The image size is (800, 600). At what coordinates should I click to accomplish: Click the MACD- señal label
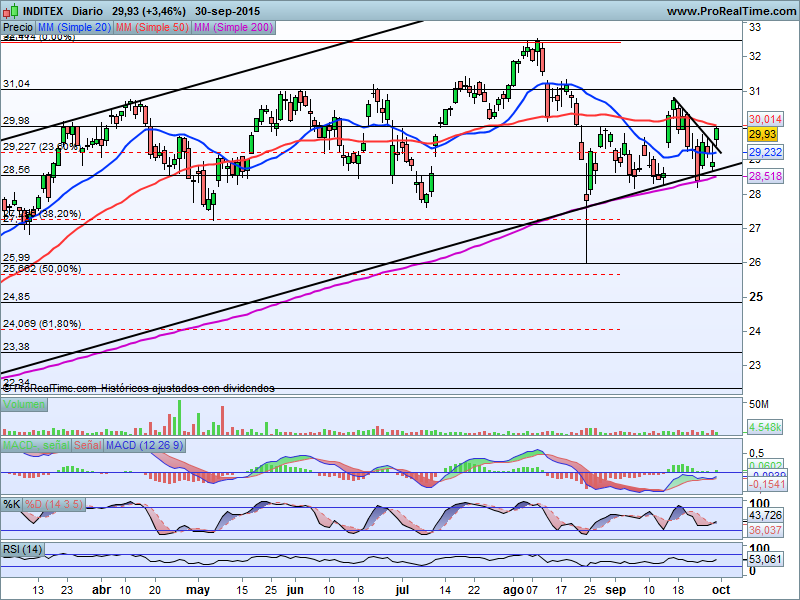pos(36,445)
